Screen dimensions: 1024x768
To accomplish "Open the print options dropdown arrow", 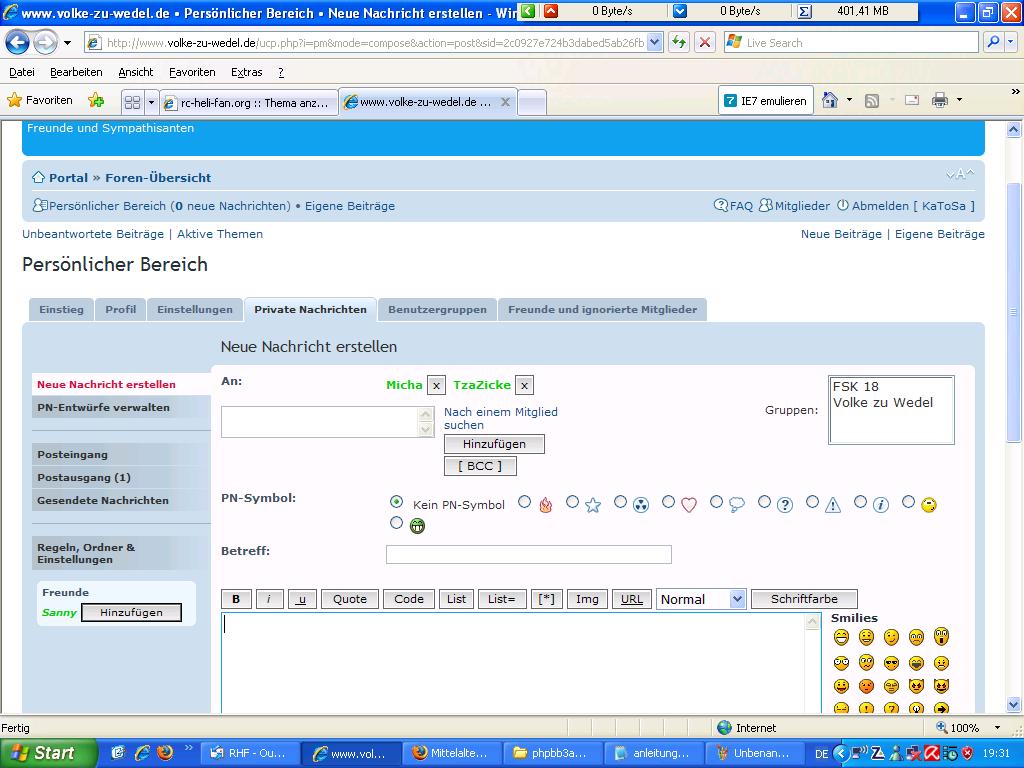I will tap(959, 101).
